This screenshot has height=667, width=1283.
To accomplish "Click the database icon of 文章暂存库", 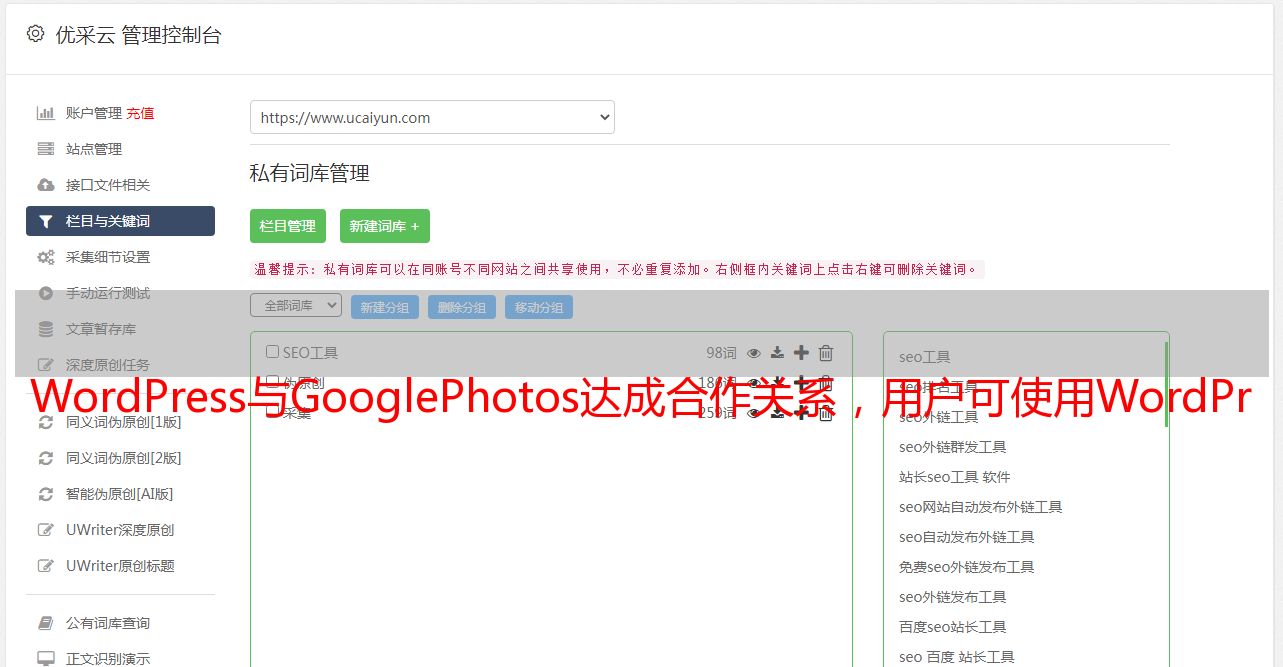I will click(46, 329).
